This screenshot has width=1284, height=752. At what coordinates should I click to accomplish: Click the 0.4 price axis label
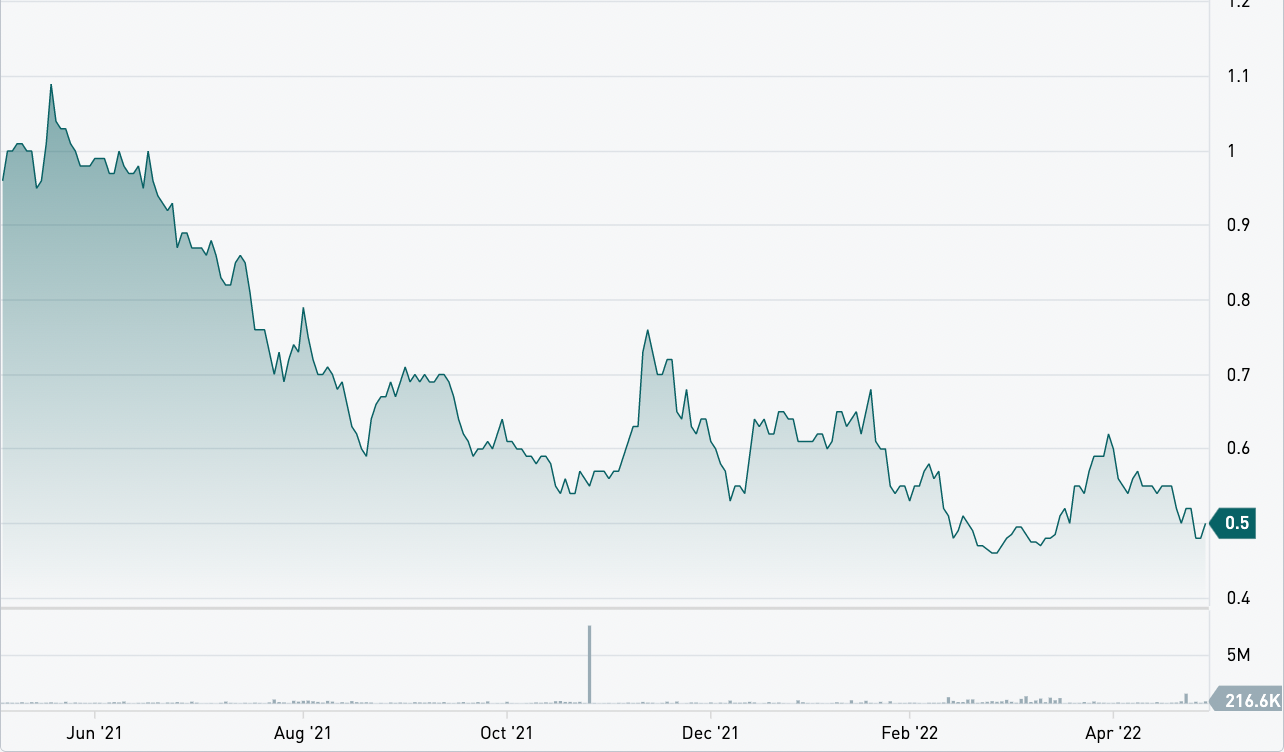pyautogui.click(x=1238, y=599)
